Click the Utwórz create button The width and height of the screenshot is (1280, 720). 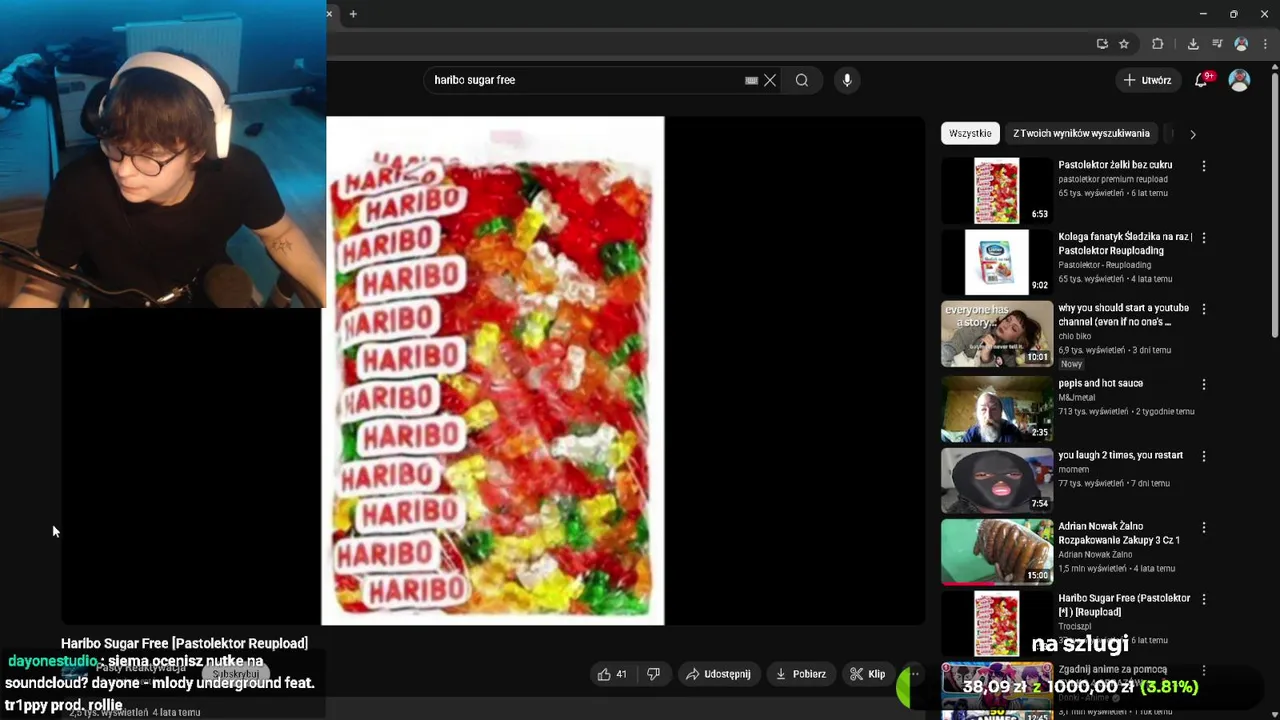1146,80
